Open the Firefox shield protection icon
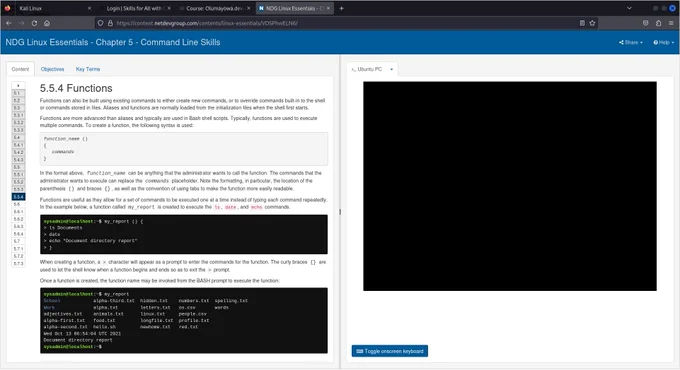The height and width of the screenshot is (370, 680). pos(645,23)
